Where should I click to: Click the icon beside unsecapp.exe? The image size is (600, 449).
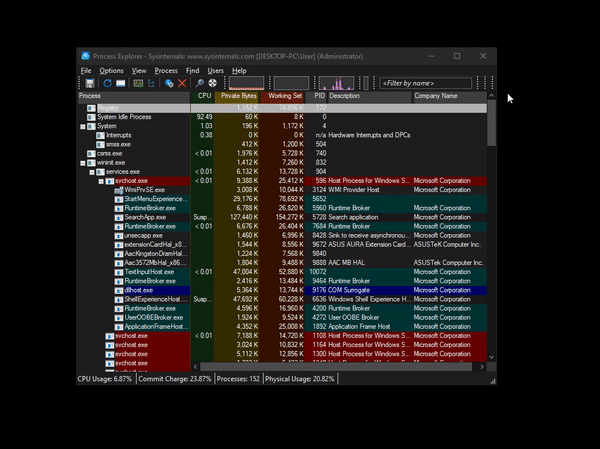119,236
